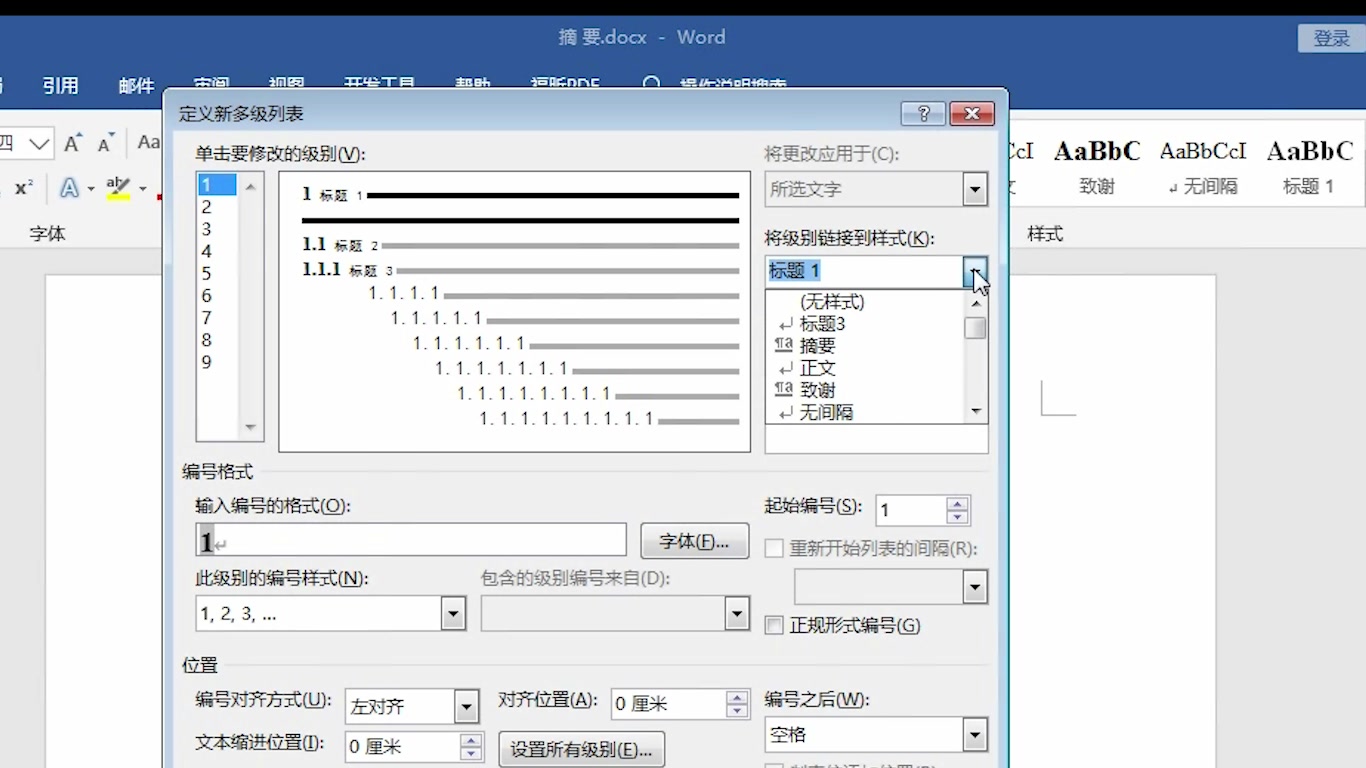Open the restart list interval dropdown
The width and height of the screenshot is (1366, 768).
coord(975,587)
